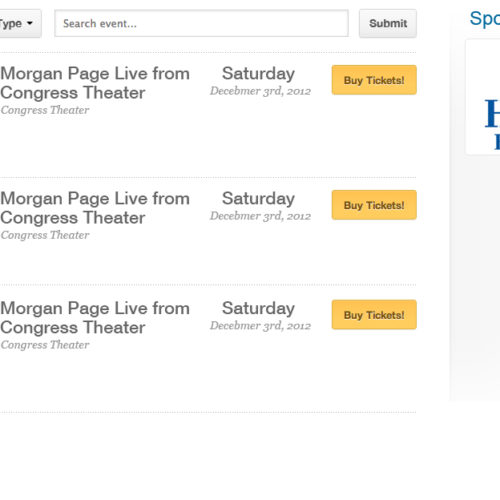Open third Morgan Page Live event title
The height and width of the screenshot is (500, 500).
coord(95,318)
